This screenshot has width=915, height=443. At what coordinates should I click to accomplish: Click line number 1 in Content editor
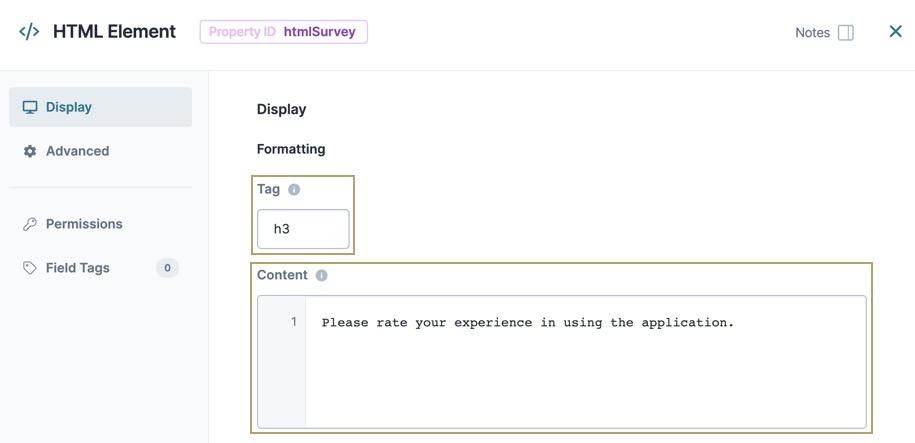click(x=294, y=322)
